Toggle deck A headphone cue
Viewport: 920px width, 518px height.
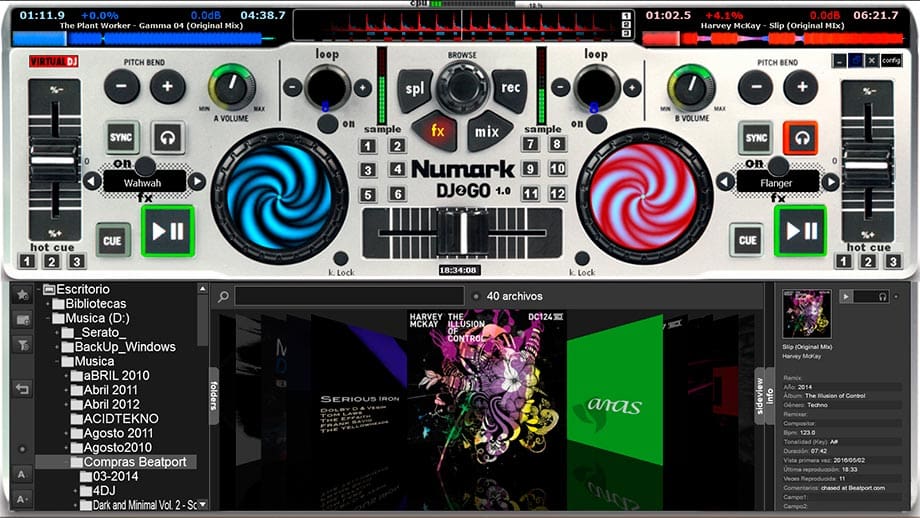tap(168, 137)
